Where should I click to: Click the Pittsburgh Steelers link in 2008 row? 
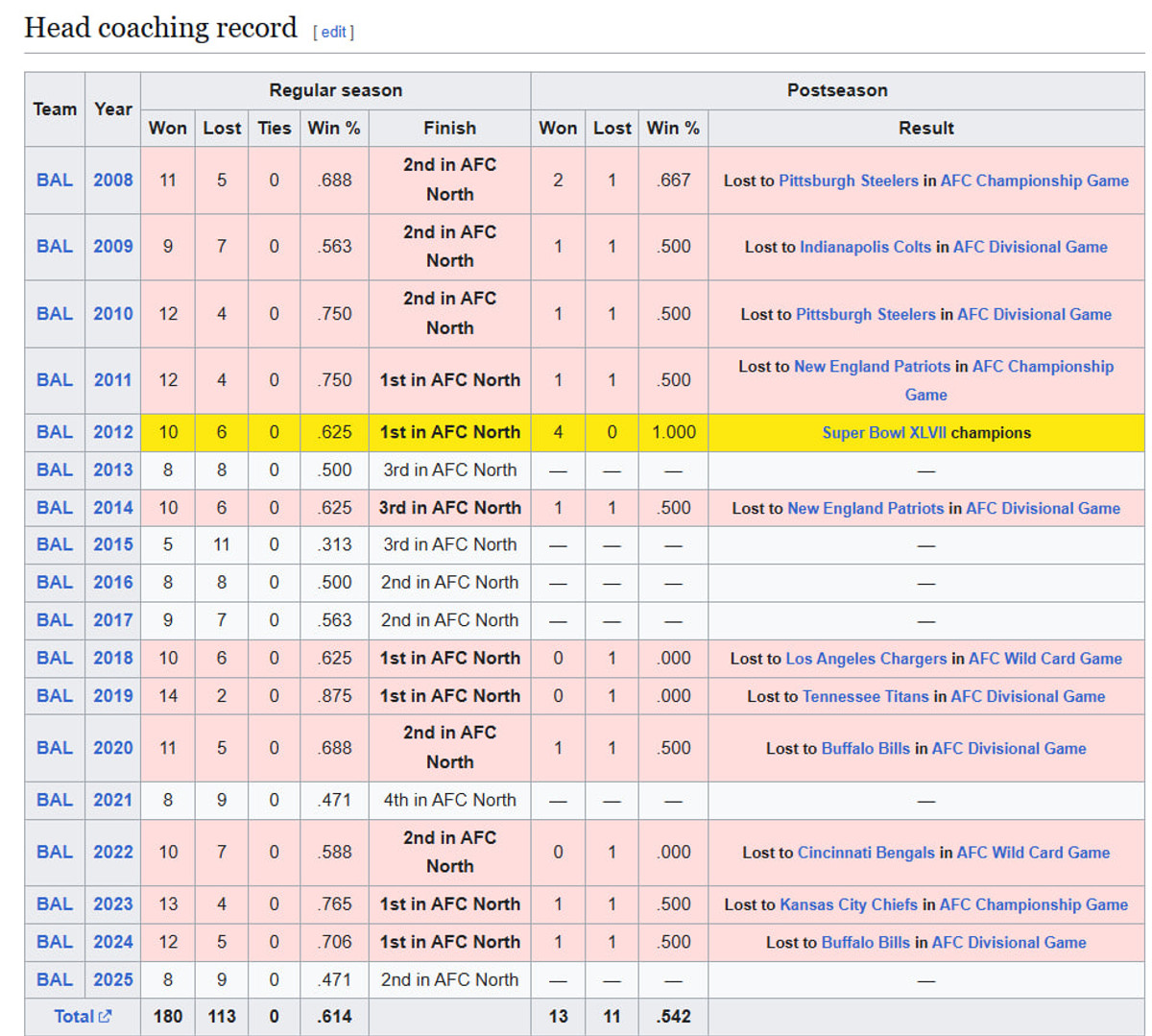848,181
